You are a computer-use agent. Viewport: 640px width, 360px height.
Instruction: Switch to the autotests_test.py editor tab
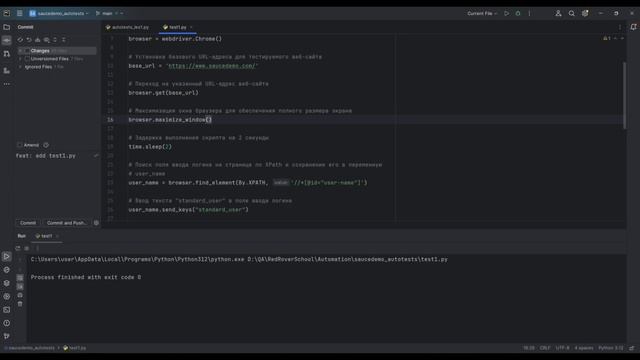pyautogui.click(x=127, y=27)
